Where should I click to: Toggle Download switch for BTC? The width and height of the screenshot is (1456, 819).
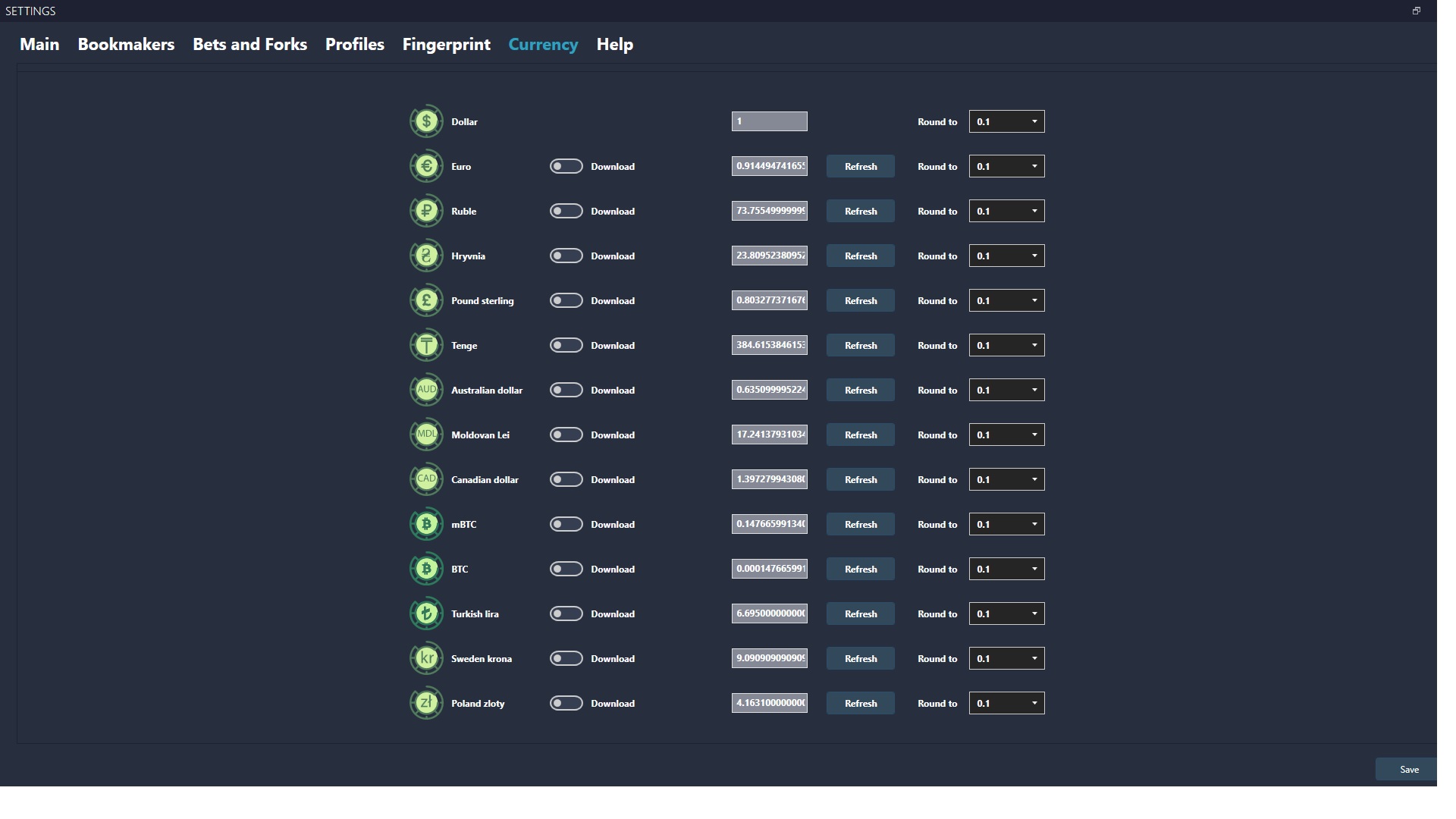566,569
